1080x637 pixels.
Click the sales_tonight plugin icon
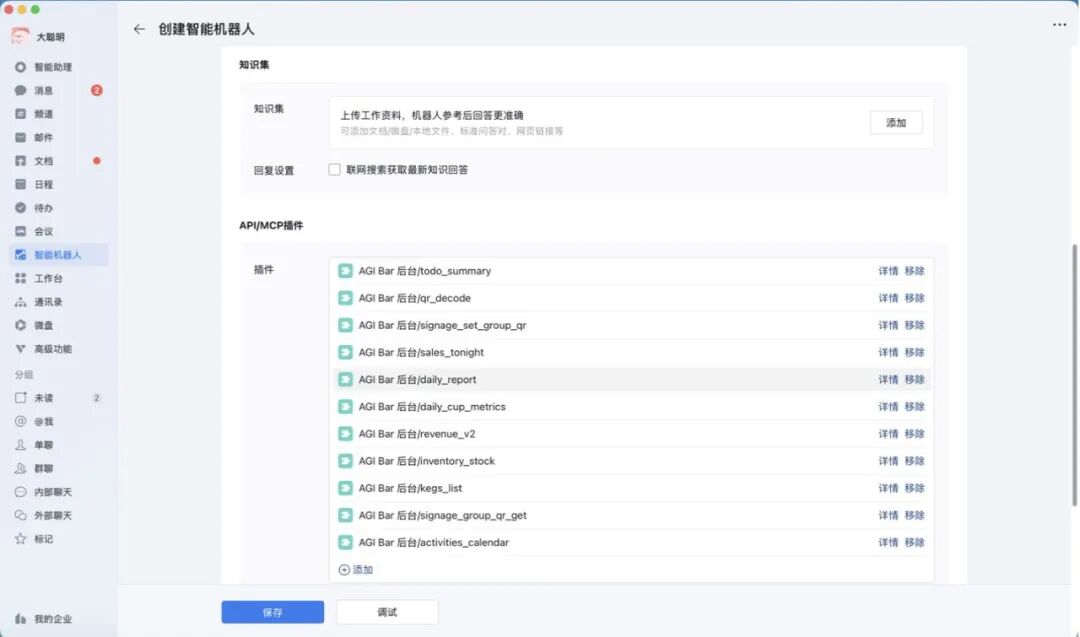click(x=345, y=352)
